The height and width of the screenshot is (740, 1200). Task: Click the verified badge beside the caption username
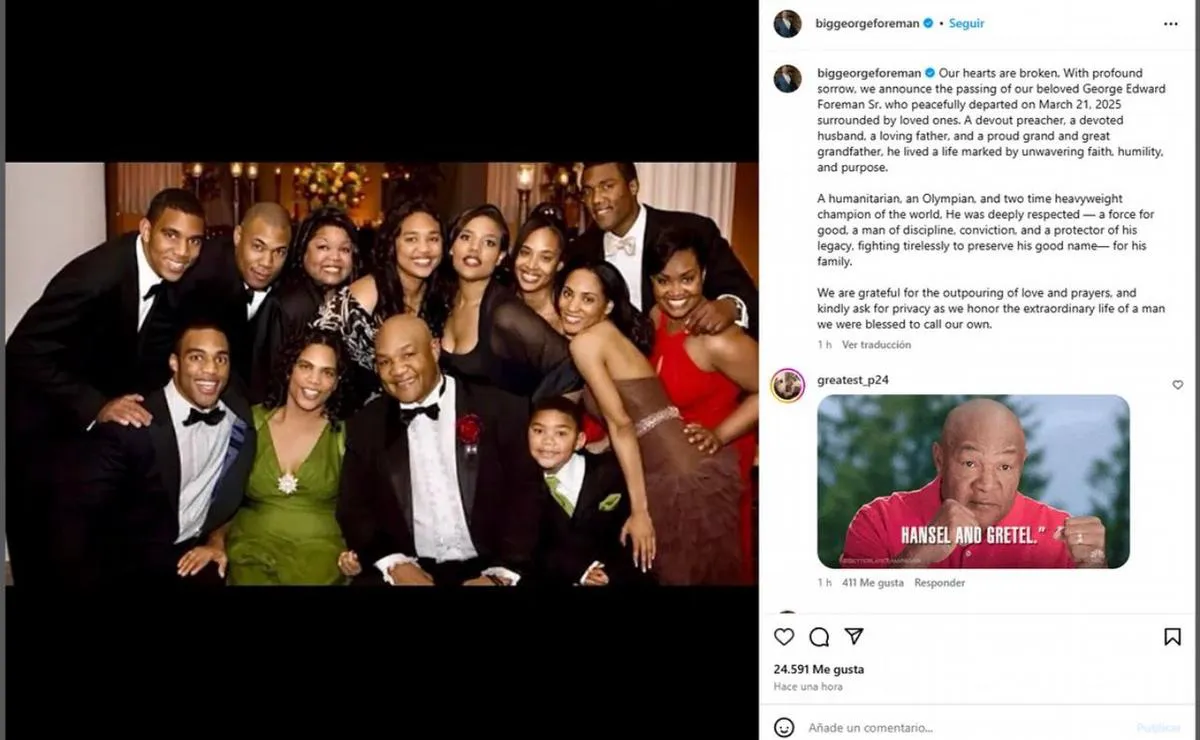tap(929, 73)
